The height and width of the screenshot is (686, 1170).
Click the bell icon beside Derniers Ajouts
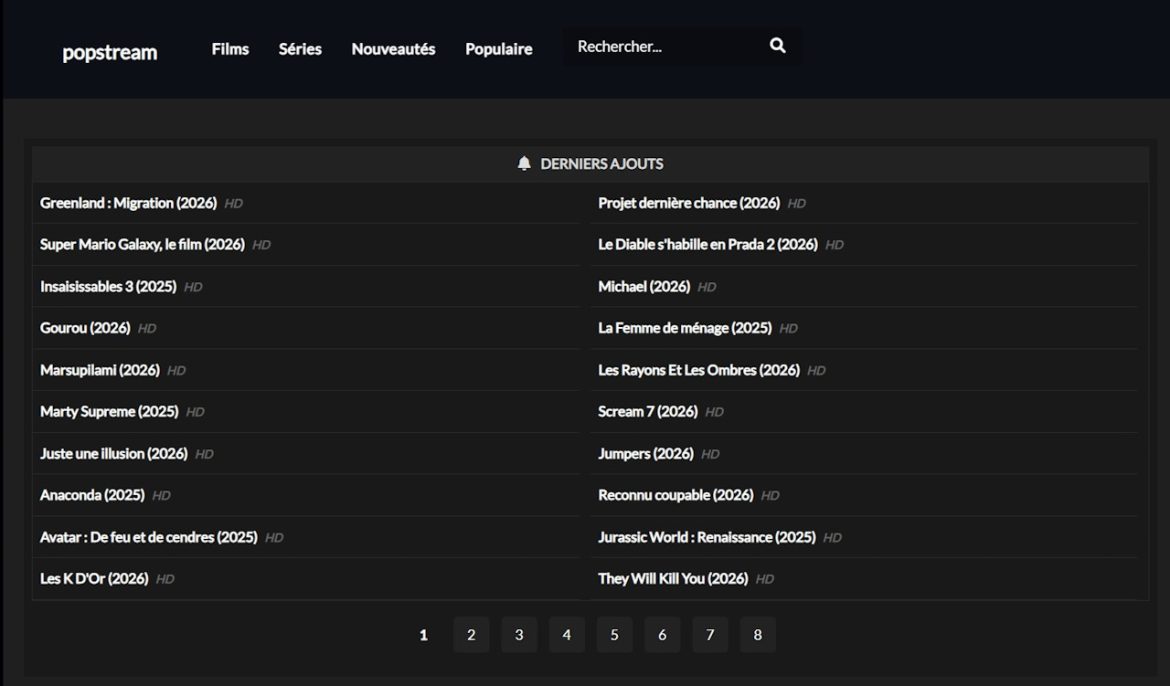[x=524, y=163]
